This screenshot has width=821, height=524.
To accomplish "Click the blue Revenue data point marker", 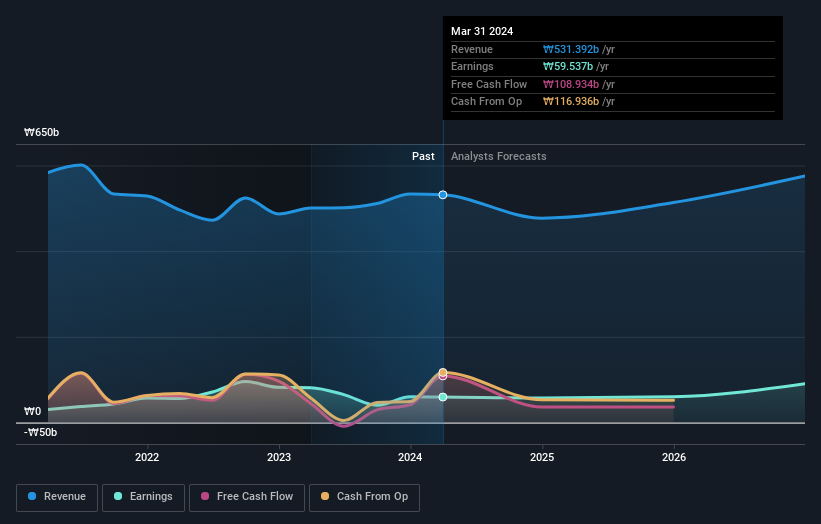I will pyautogui.click(x=443, y=195).
